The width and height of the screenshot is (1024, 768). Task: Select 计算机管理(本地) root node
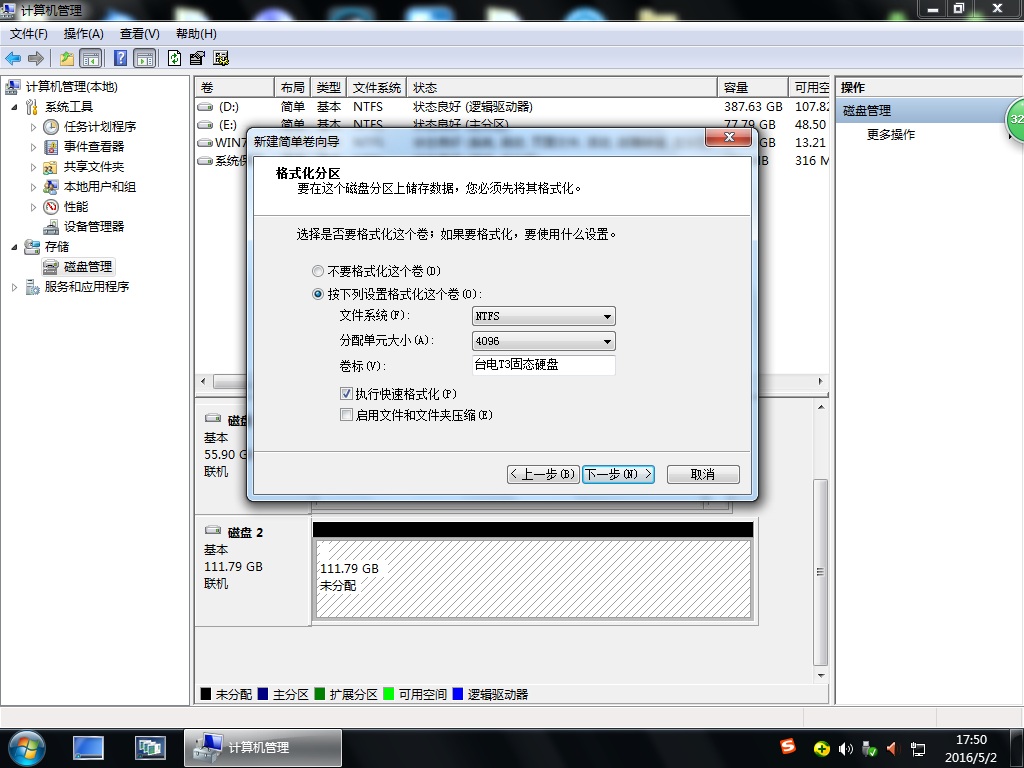(x=72, y=87)
